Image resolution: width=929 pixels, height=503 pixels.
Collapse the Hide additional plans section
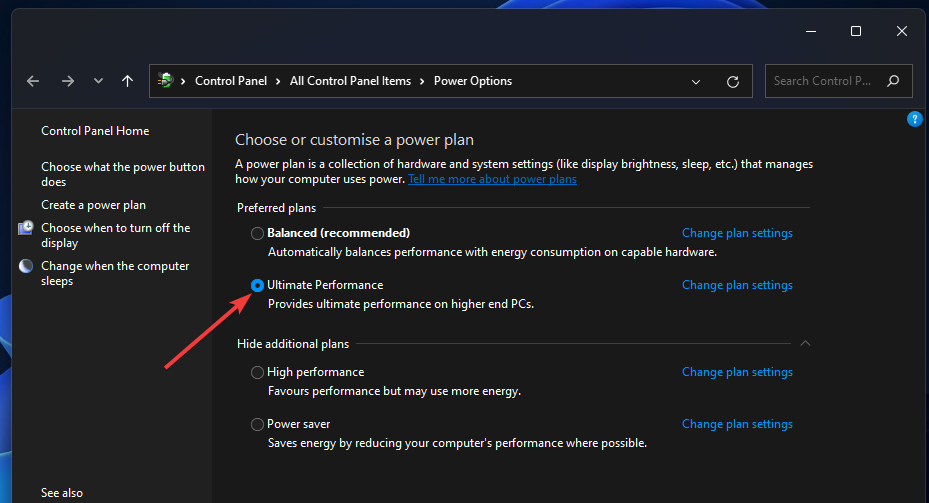806,344
